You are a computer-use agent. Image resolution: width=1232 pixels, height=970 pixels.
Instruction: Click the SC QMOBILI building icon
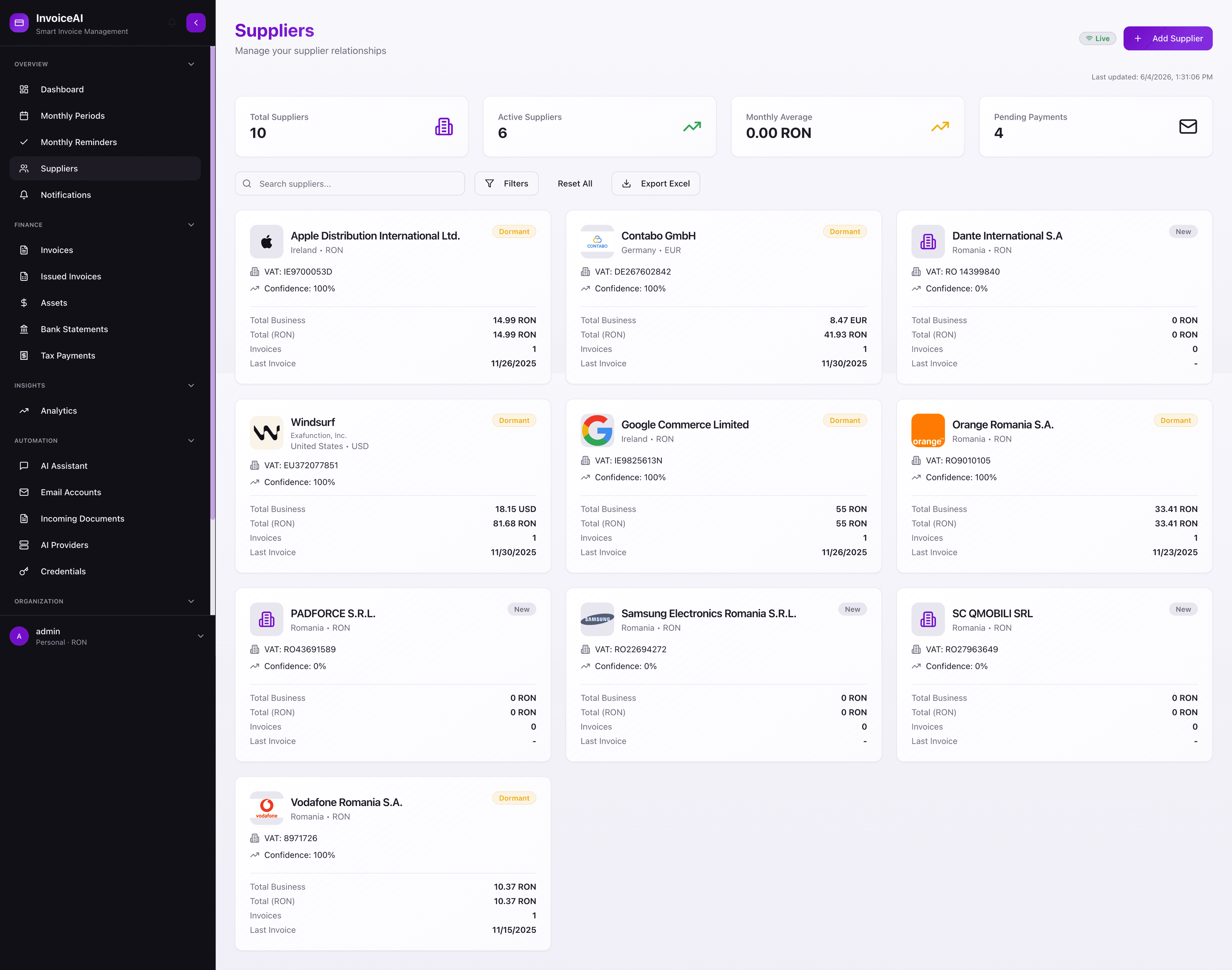pos(928,619)
